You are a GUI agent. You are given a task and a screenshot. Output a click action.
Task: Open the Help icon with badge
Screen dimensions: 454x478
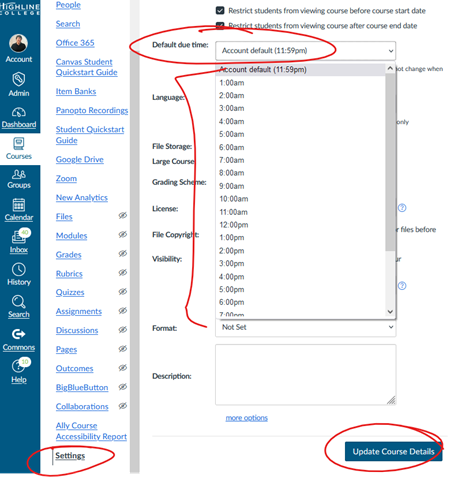(19, 366)
